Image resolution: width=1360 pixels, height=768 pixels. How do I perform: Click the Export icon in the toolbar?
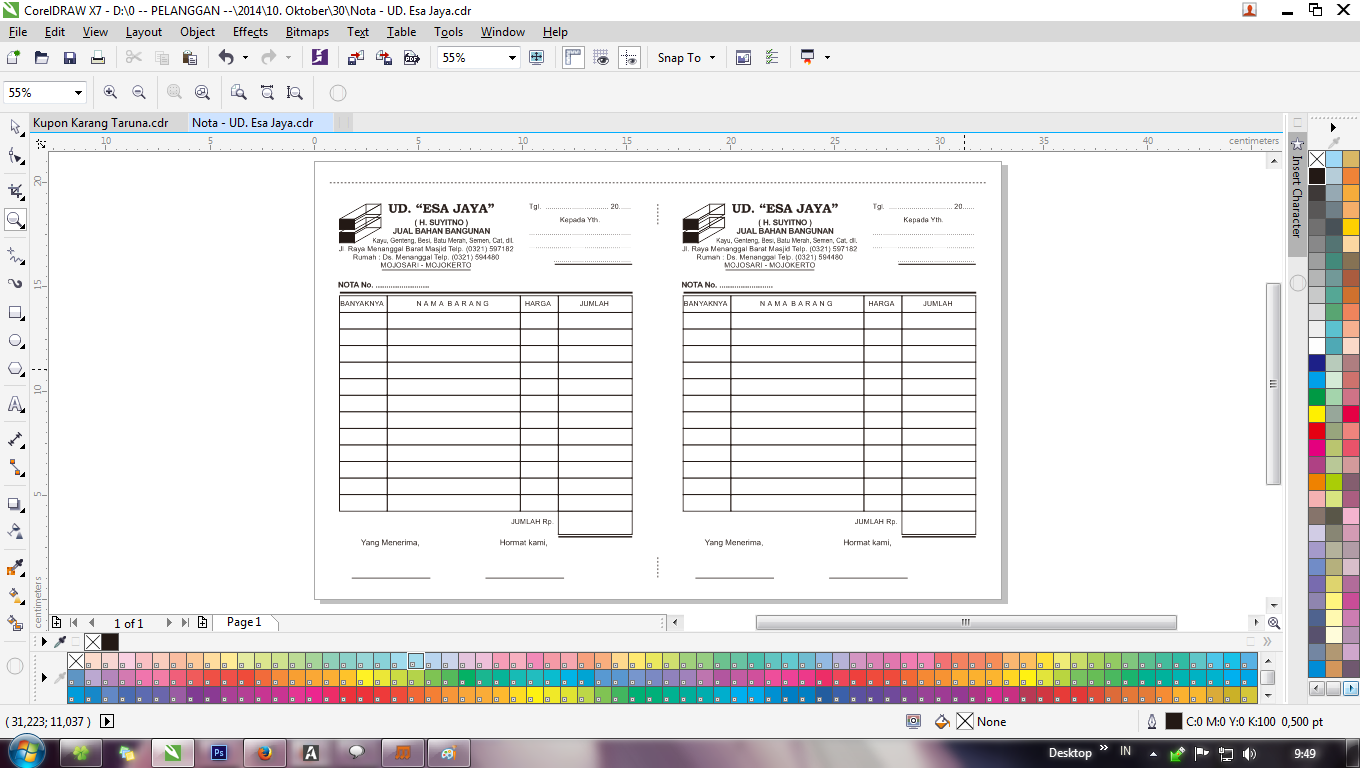pos(383,58)
